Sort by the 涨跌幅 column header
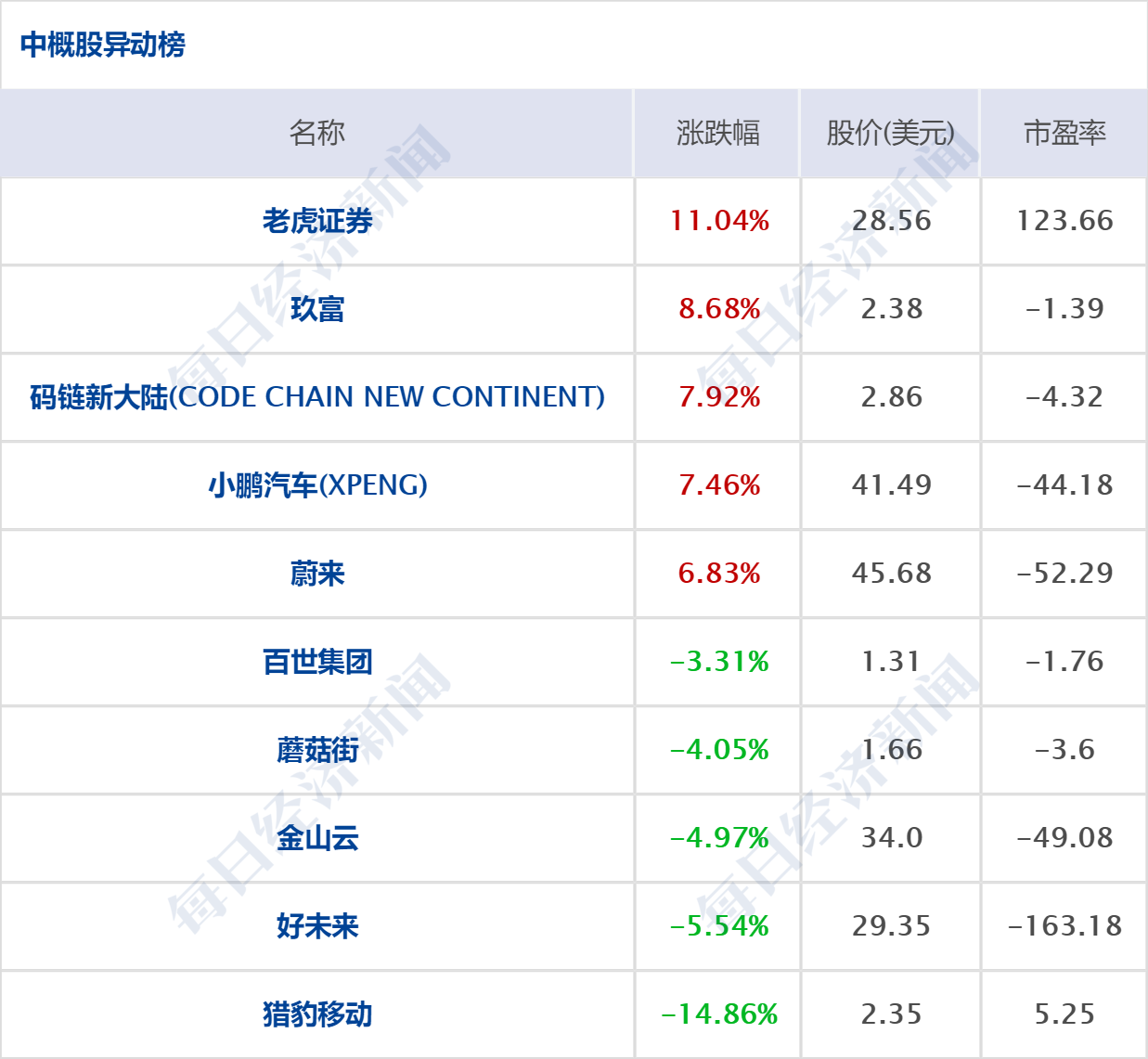Screen dimensions: 1148x1059 point(717,133)
